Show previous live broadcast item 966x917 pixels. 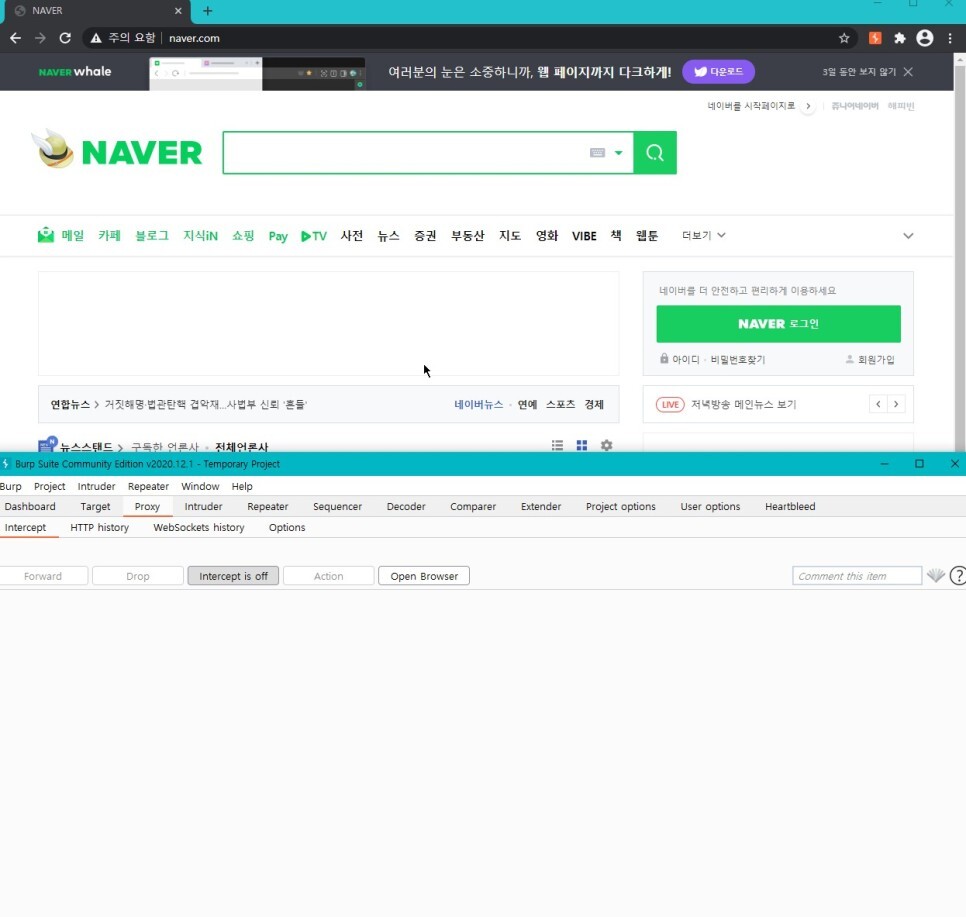878,404
